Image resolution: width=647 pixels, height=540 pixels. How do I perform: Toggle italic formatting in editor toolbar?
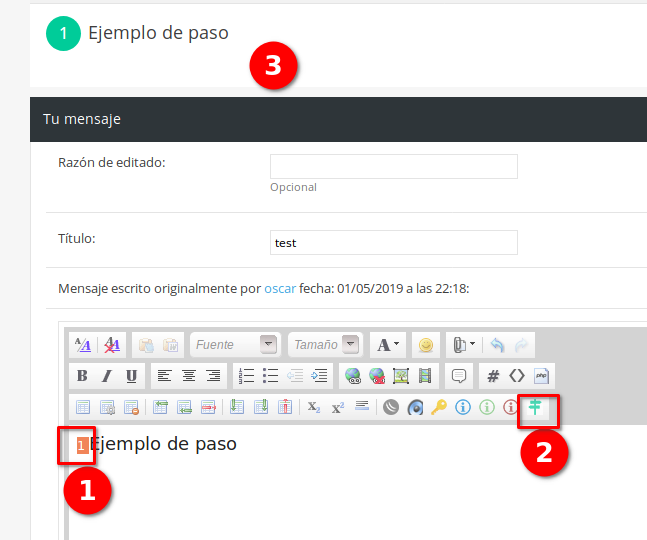[x=105, y=376]
